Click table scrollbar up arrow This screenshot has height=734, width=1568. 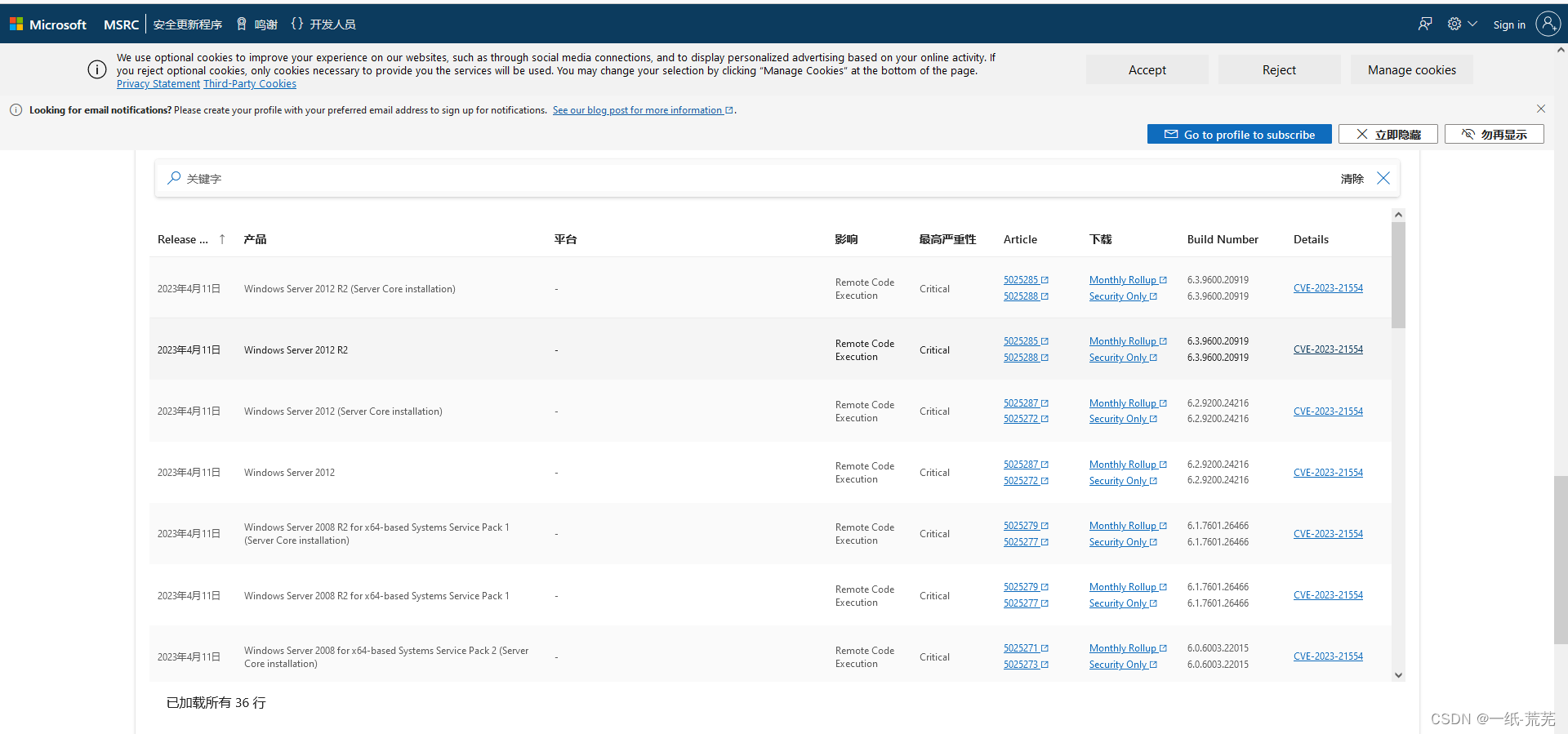[x=1398, y=215]
